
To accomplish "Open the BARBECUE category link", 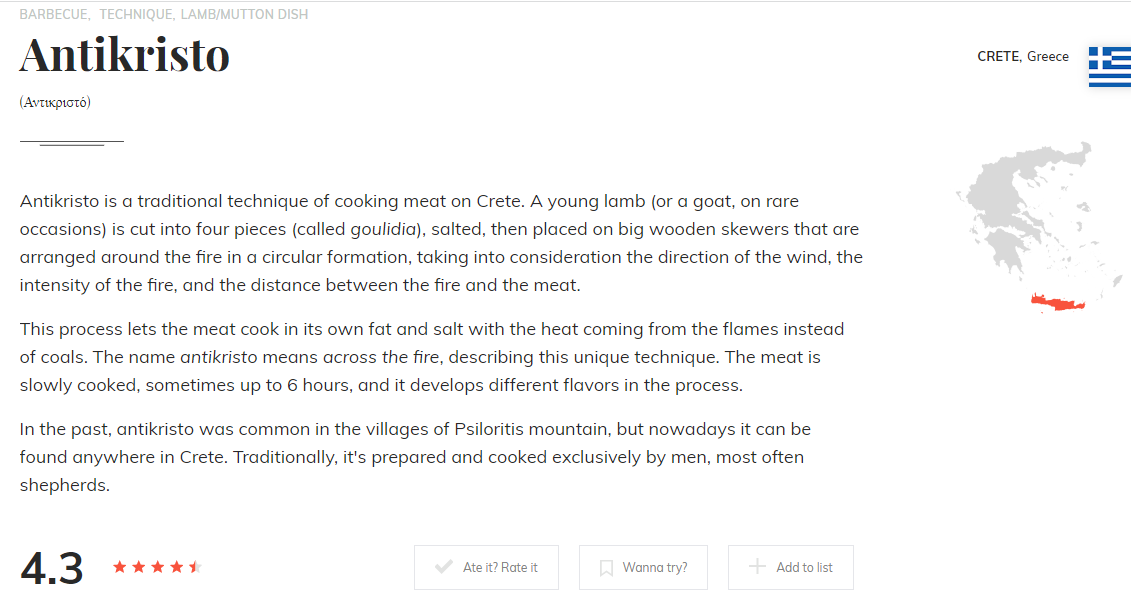I will [54, 15].
